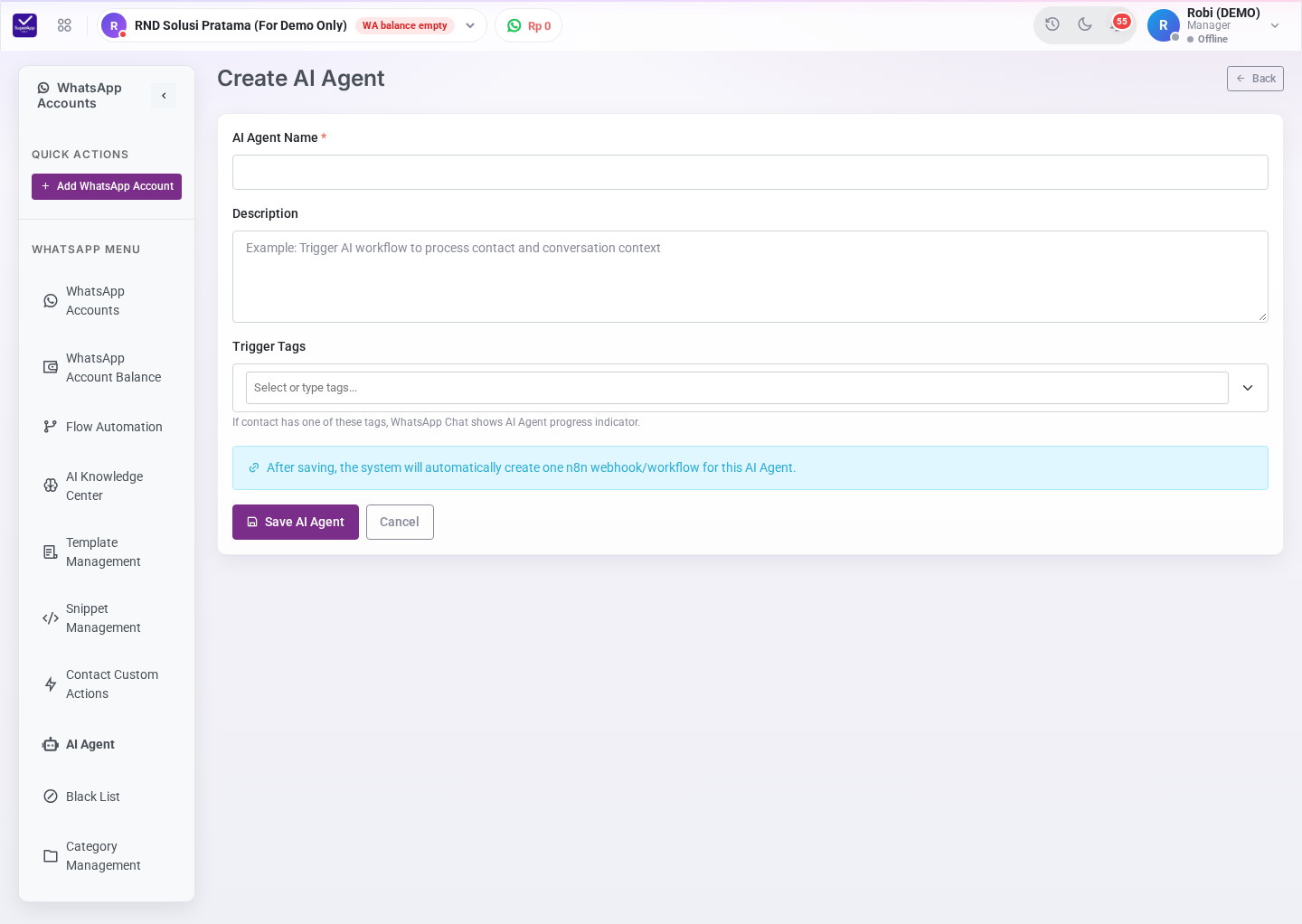The image size is (1302, 924).
Task: Open AI Knowledge Center menu item
Action: point(107,486)
